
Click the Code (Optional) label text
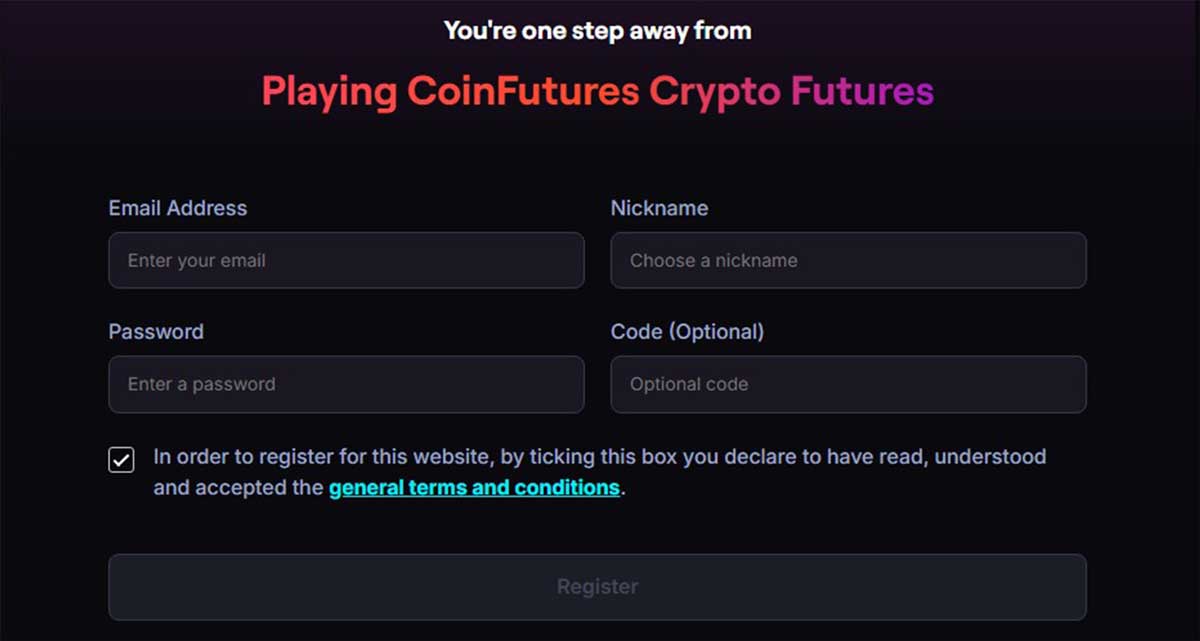(688, 331)
